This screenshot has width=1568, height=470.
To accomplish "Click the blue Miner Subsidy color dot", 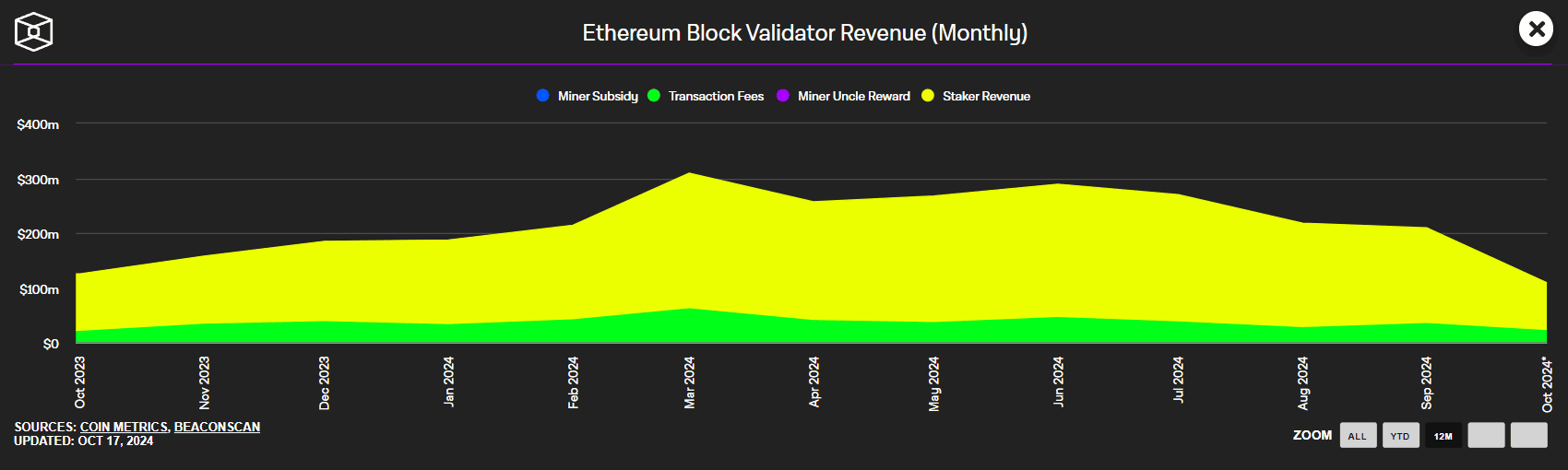I will click(x=542, y=95).
